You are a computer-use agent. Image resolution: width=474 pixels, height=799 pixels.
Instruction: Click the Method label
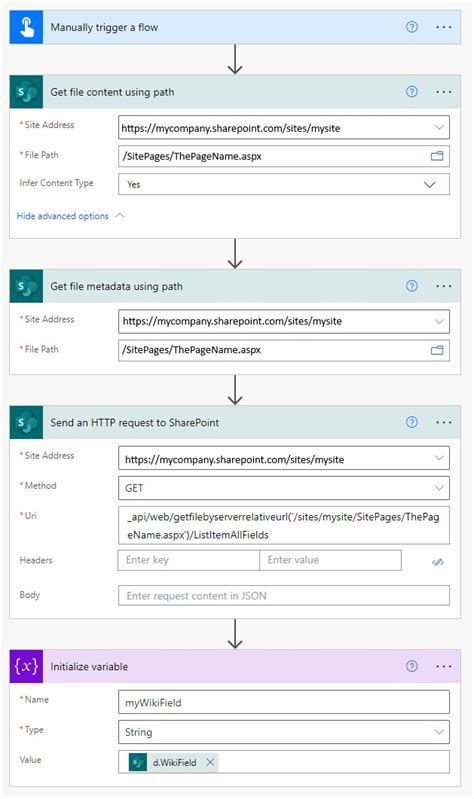tap(39, 486)
